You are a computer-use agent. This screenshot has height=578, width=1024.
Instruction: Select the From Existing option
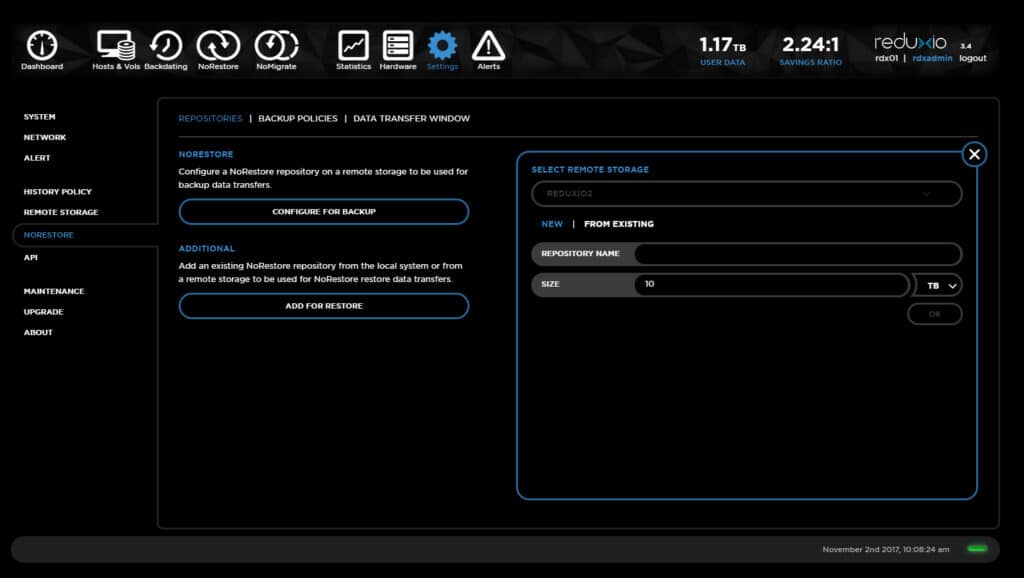pos(618,224)
